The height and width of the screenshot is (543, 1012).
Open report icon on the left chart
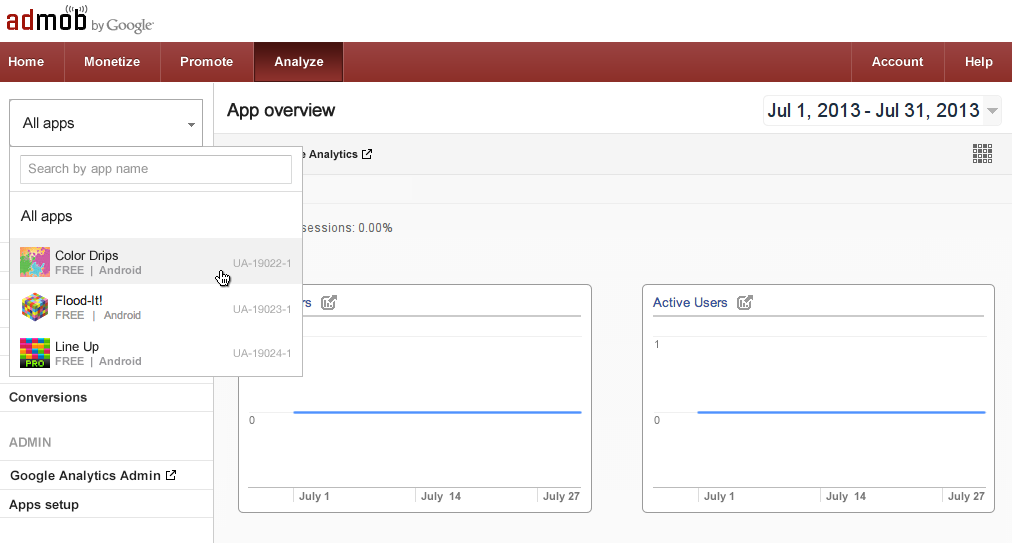[x=329, y=302]
